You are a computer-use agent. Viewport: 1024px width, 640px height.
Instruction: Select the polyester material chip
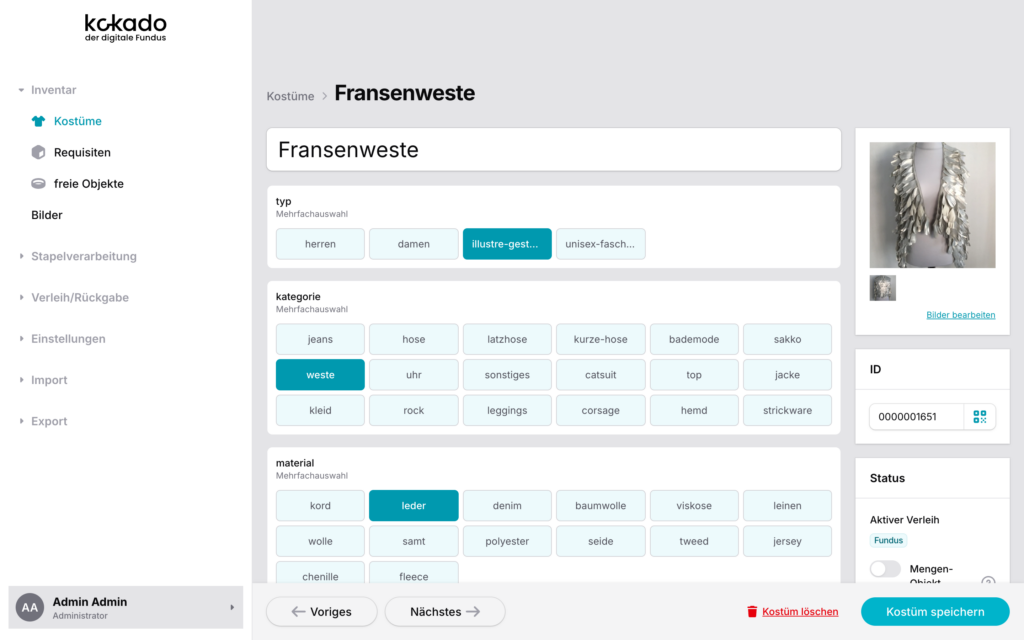click(x=507, y=541)
